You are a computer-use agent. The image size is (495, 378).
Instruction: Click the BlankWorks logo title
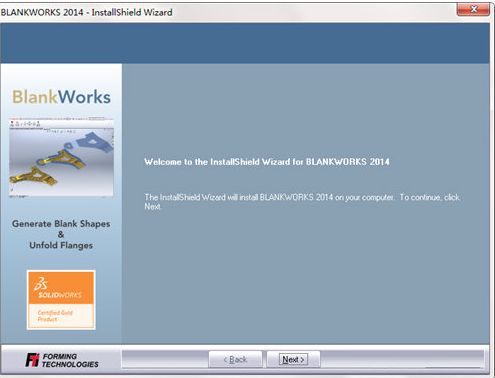[61, 97]
